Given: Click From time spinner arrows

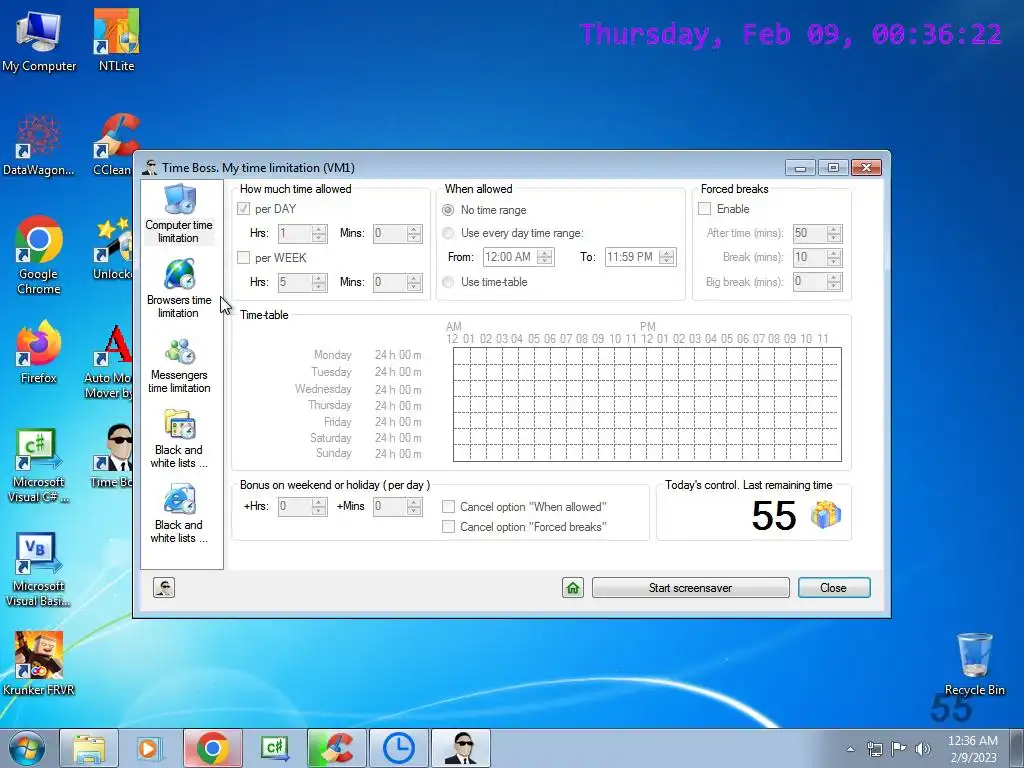Looking at the screenshot, I should [545, 257].
